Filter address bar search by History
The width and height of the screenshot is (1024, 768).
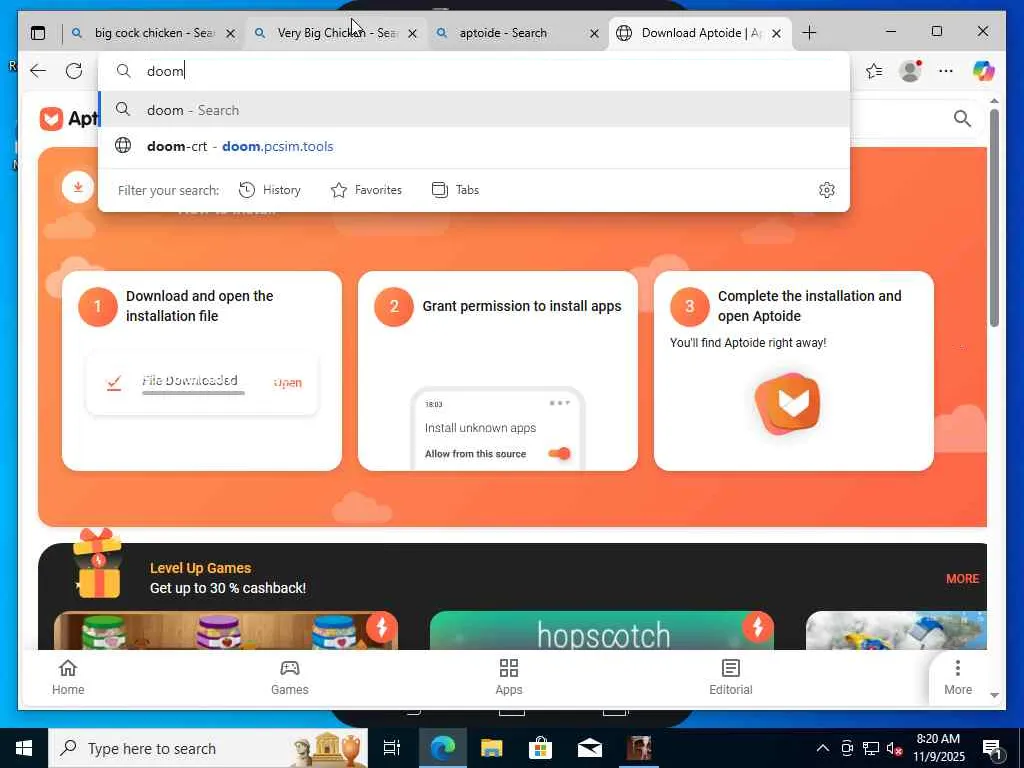coord(270,190)
